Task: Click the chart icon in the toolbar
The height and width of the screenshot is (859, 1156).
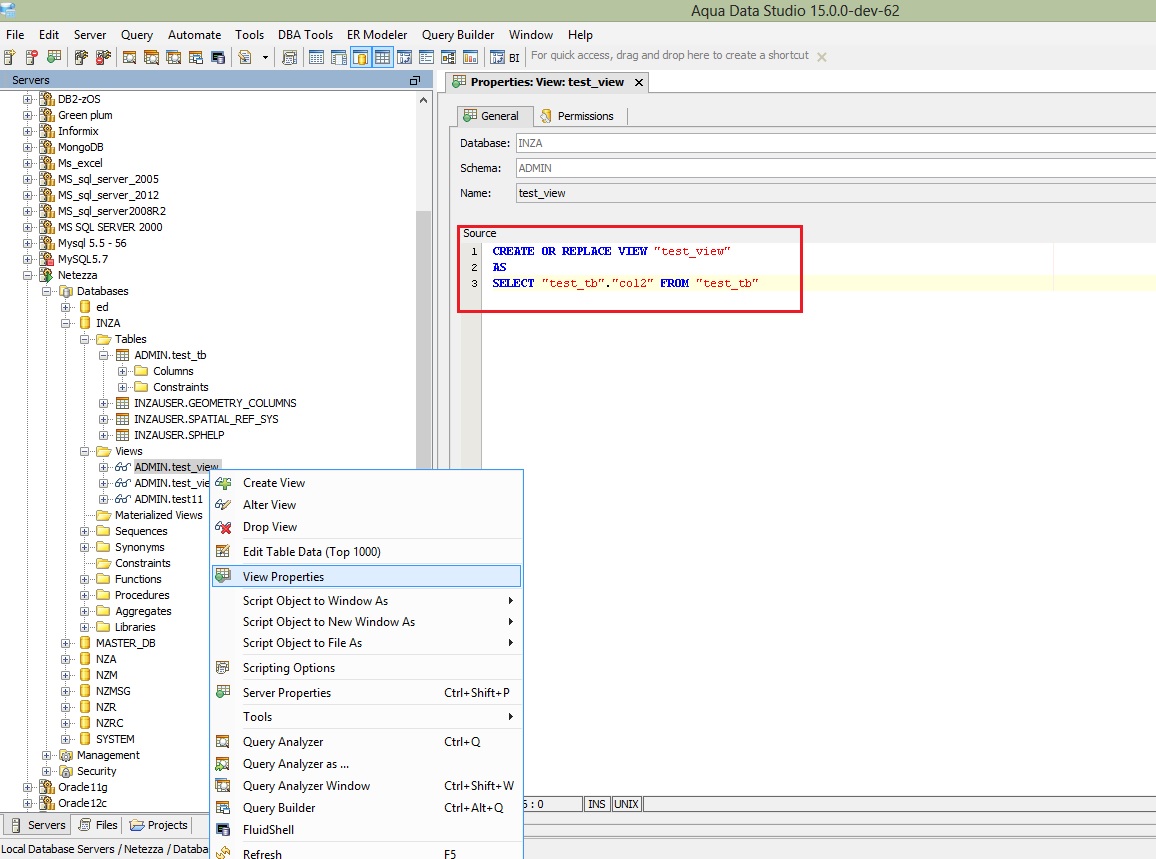Action: click(x=470, y=57)
